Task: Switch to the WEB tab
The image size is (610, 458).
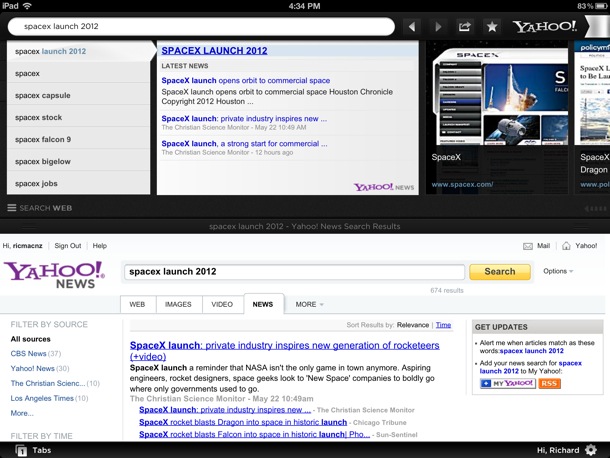Action: 137,304
